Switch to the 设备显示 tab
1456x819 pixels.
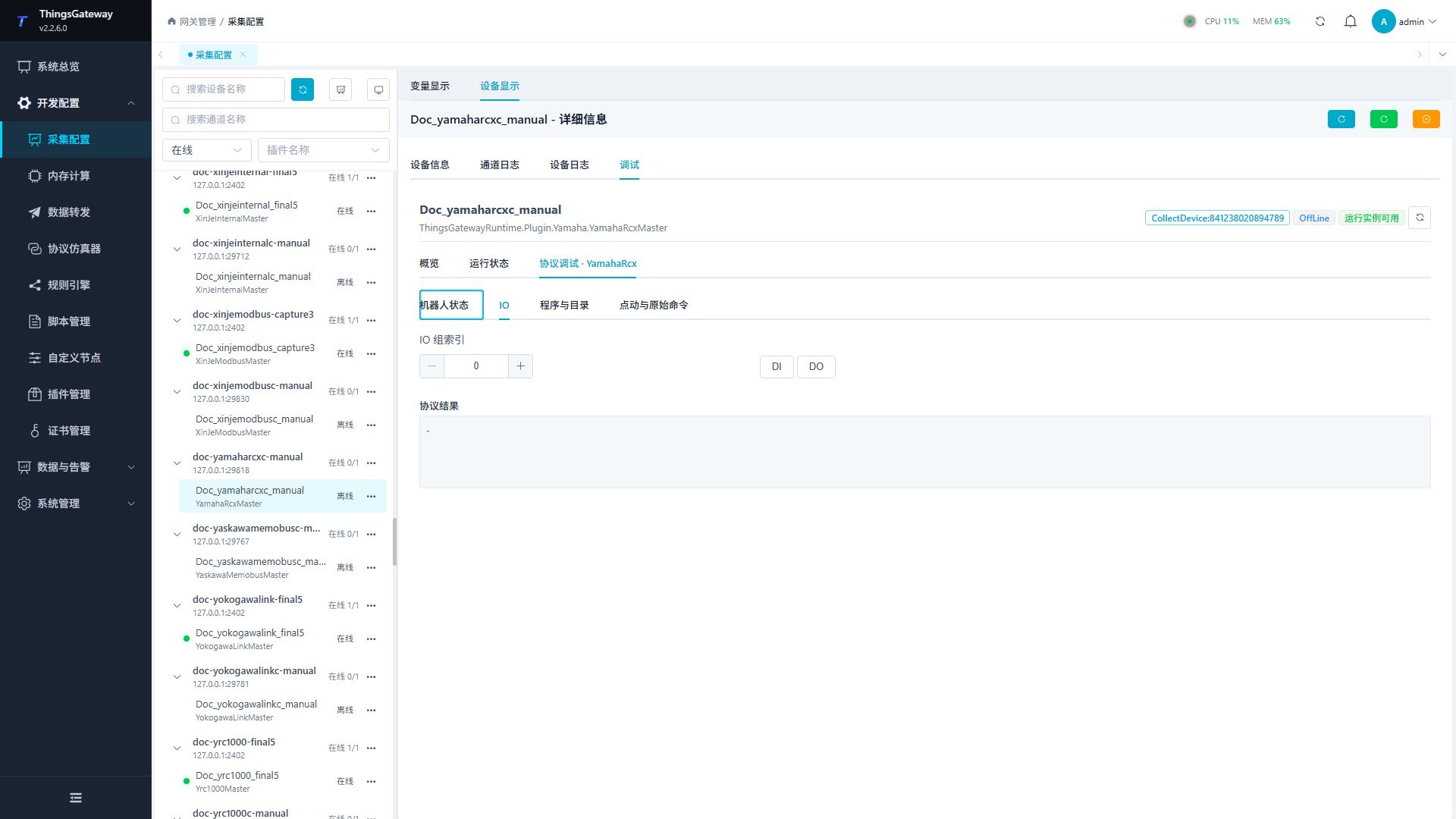coord(500,86)
